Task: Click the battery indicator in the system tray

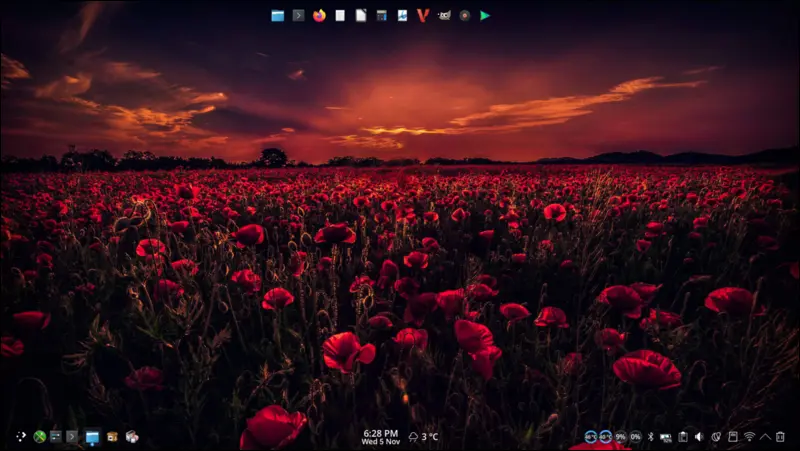Action: [666, 437]
